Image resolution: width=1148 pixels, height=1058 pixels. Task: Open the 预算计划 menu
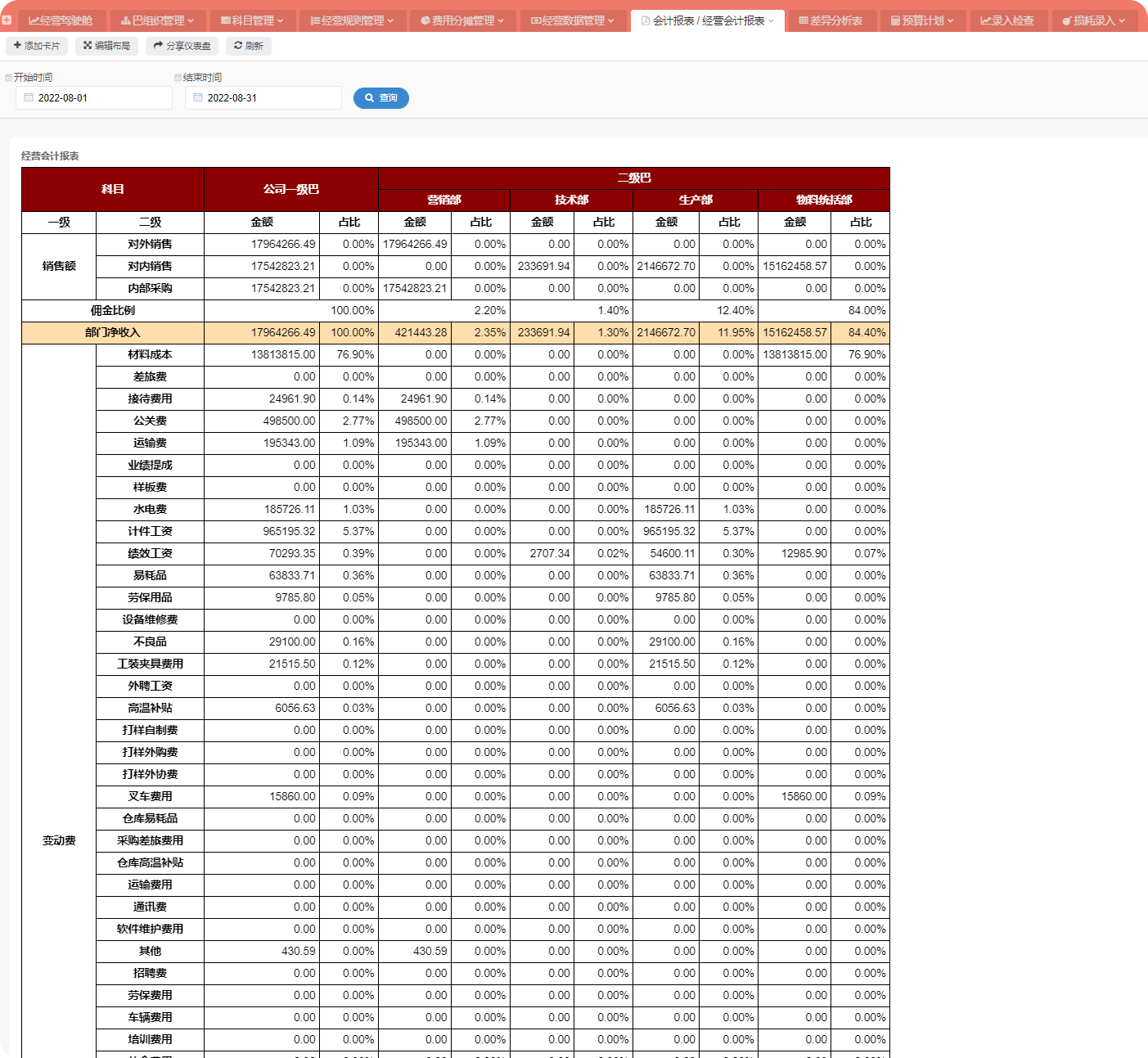(x=922, y=20)
